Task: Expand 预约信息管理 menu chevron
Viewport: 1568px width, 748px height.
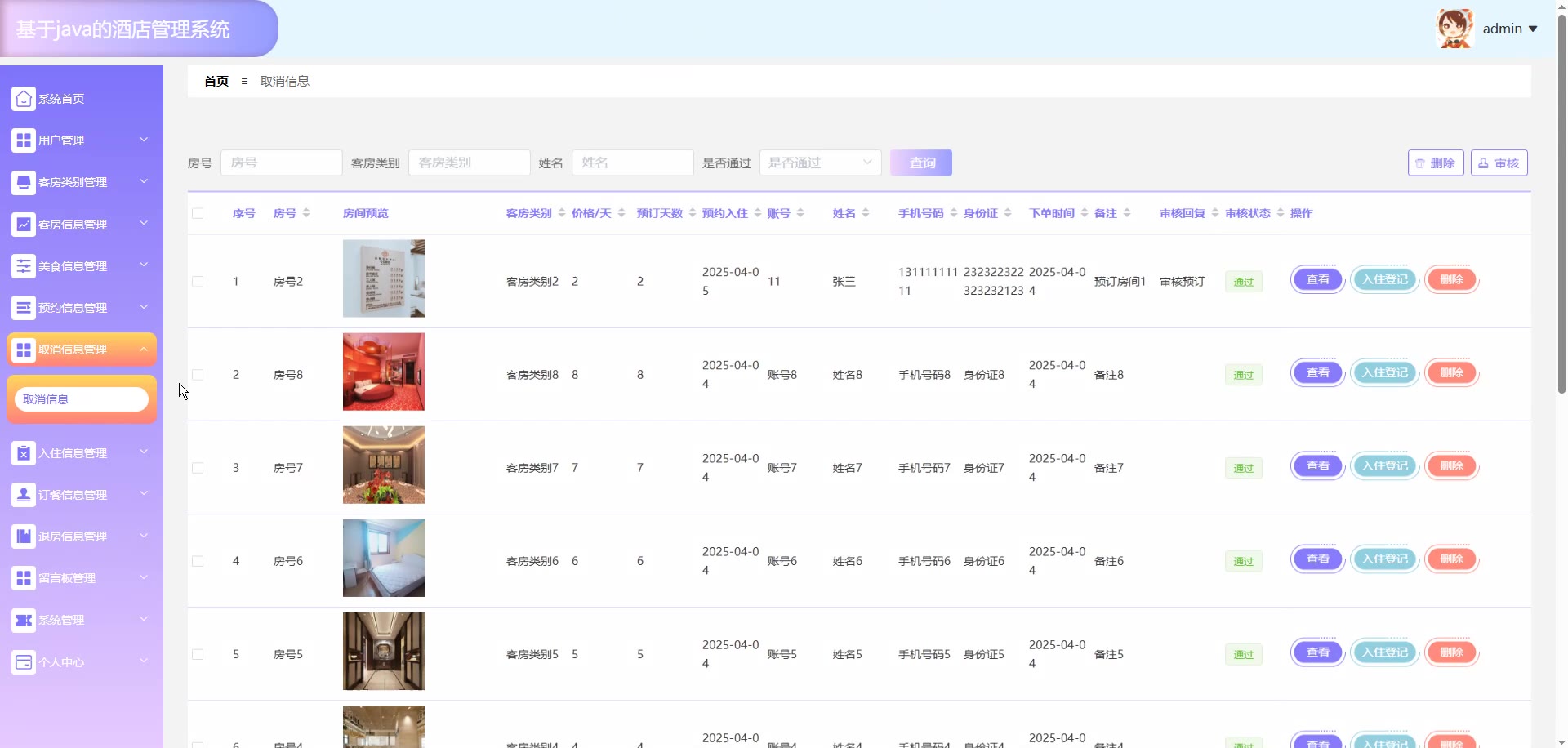Action: coord(144,307)
